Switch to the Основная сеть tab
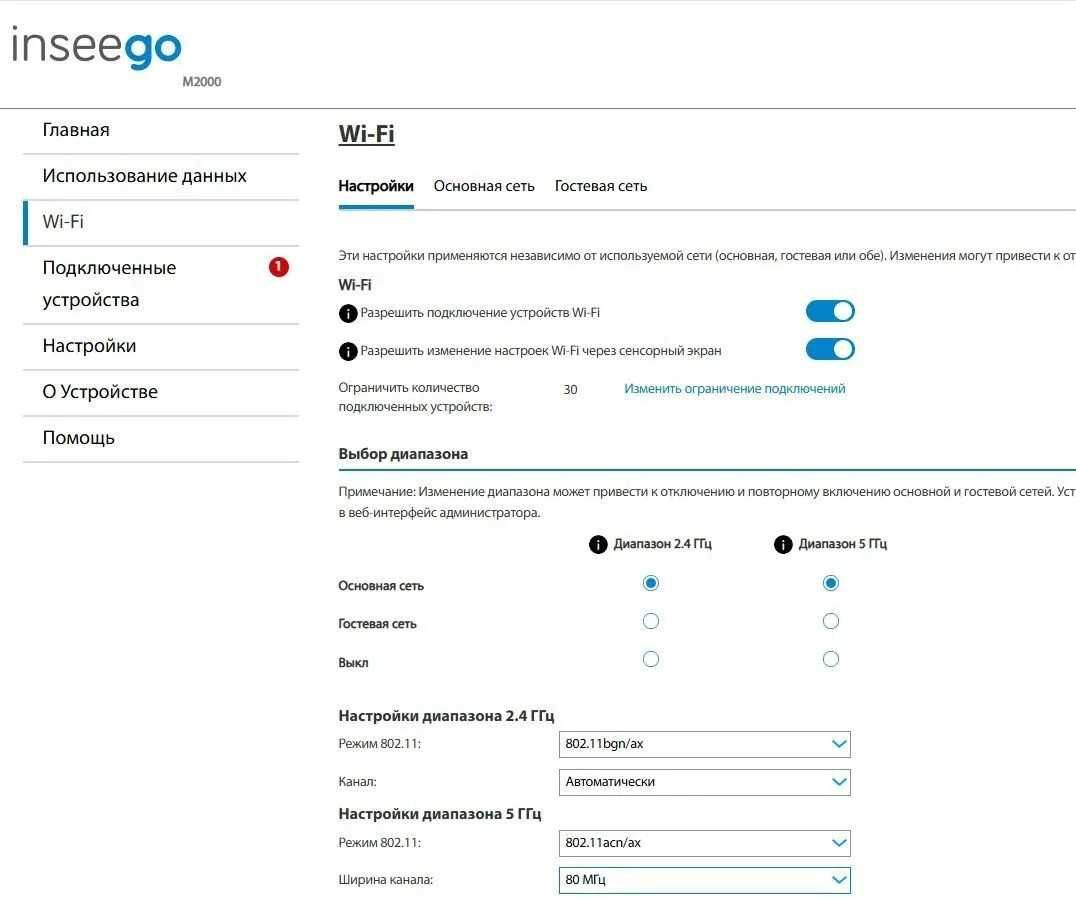 pyautogui.click(x=484, y=186)
